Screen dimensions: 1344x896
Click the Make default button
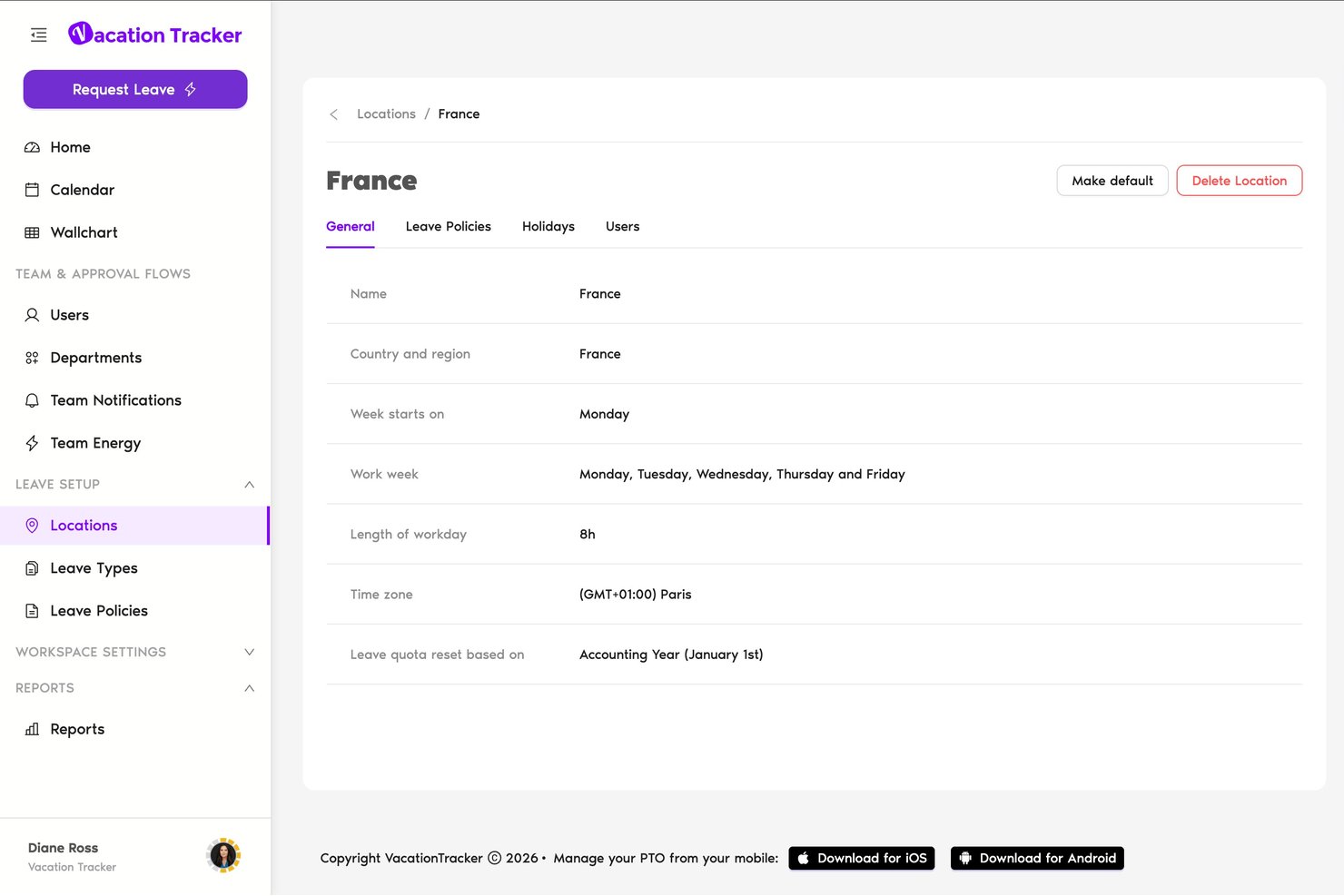(1112, 181)
